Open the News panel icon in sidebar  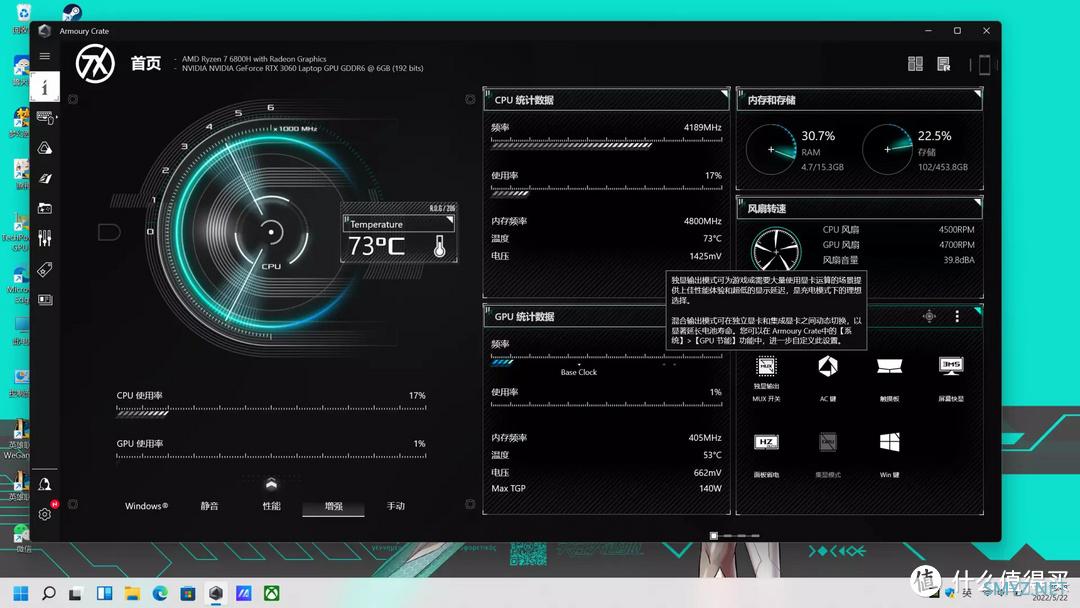pyautogui.click(x=45, y=300)
